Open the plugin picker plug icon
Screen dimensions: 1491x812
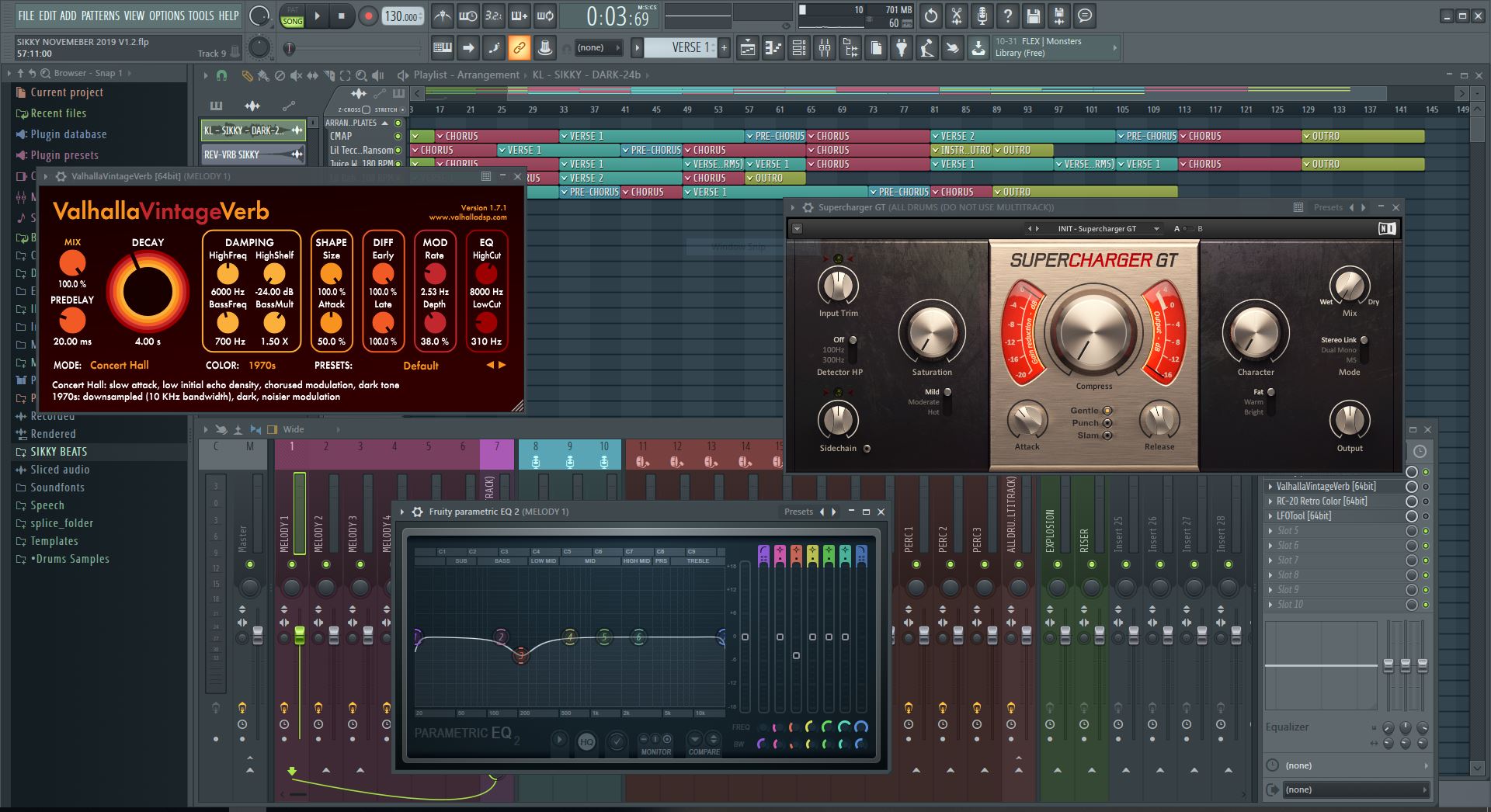pyautogui.click(x=901, y=48)
